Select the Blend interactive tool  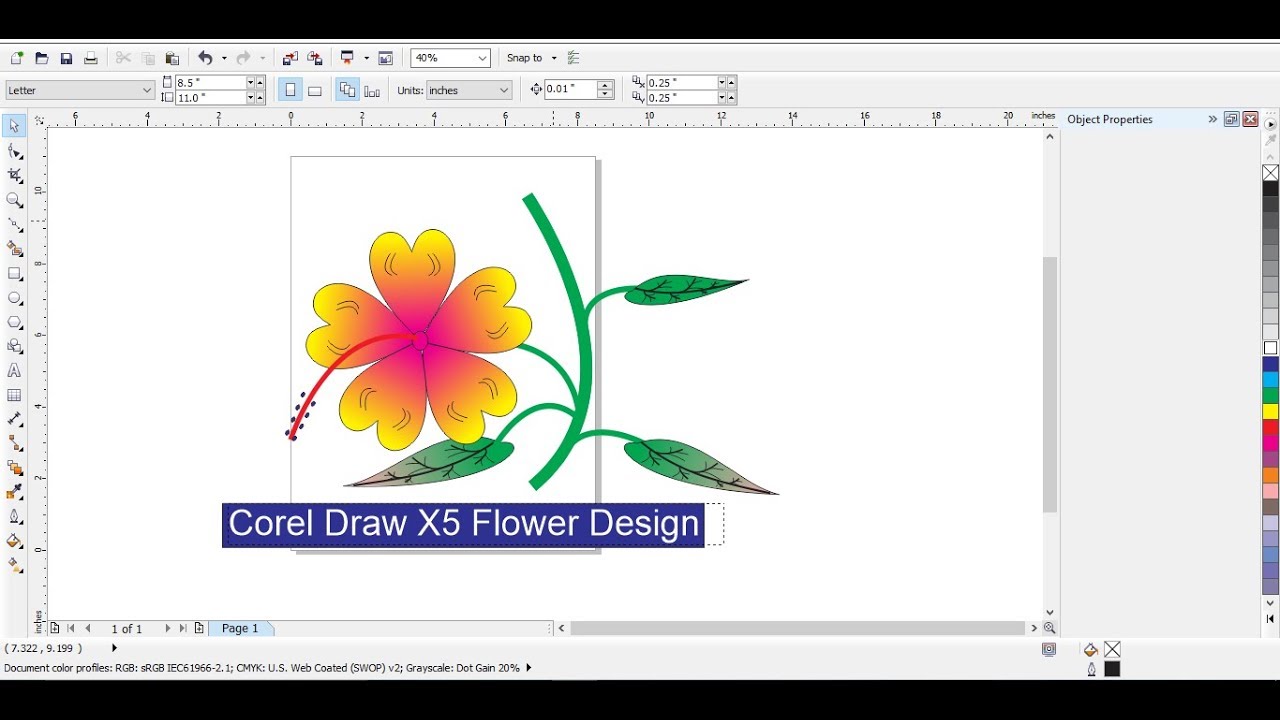point(14,468)
